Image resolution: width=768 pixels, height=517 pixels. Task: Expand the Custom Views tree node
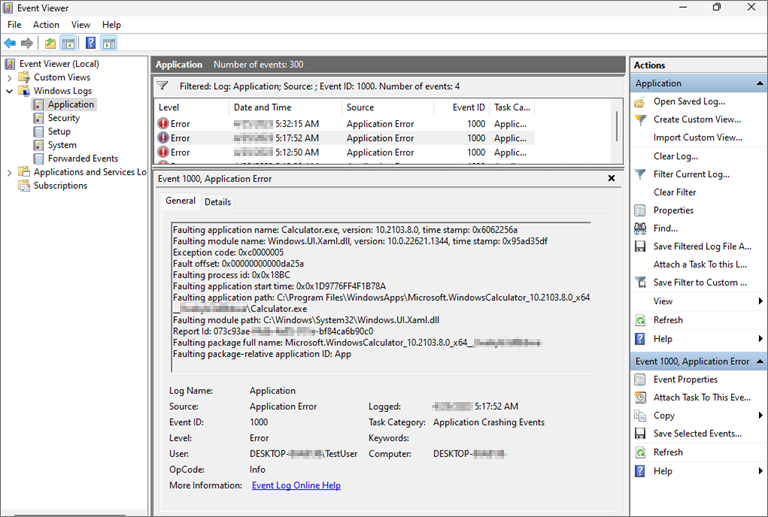point(10,77)
